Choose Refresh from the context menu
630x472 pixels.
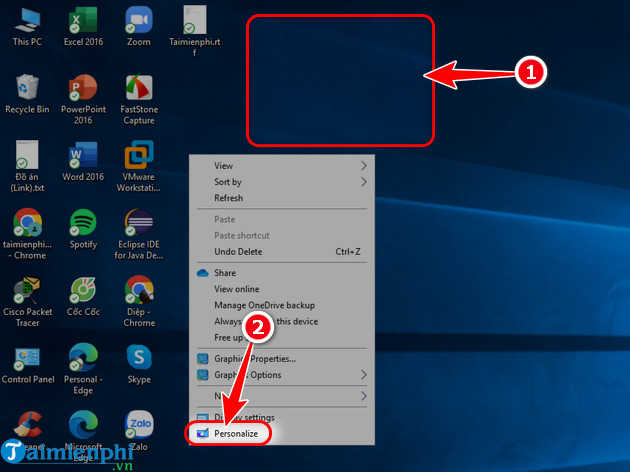(x=228, y=198)
